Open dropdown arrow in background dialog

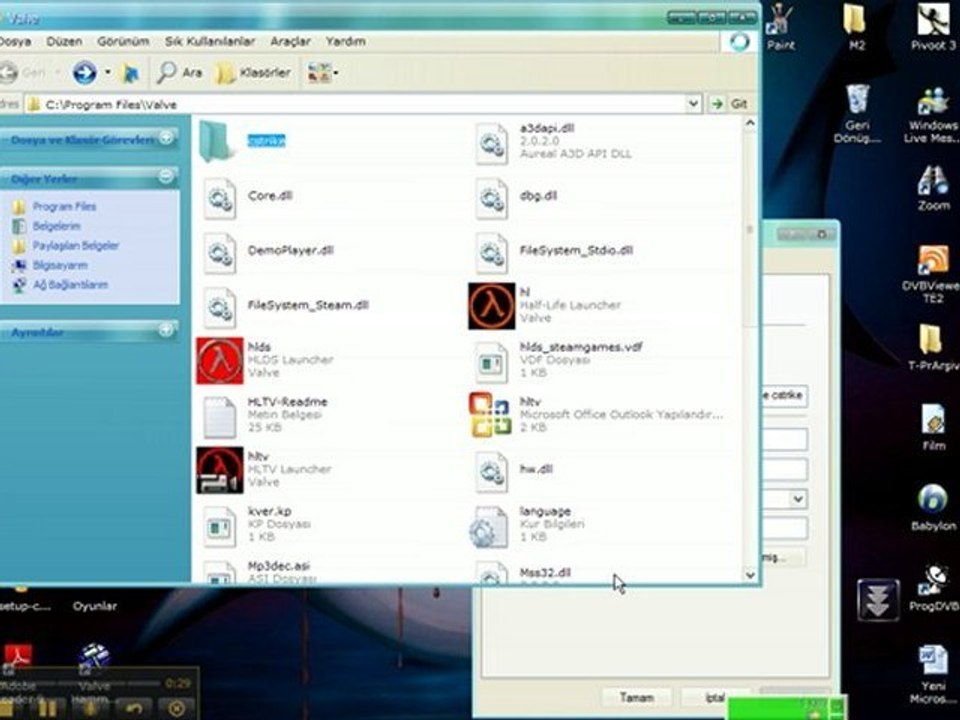click(x=798, y=499)
